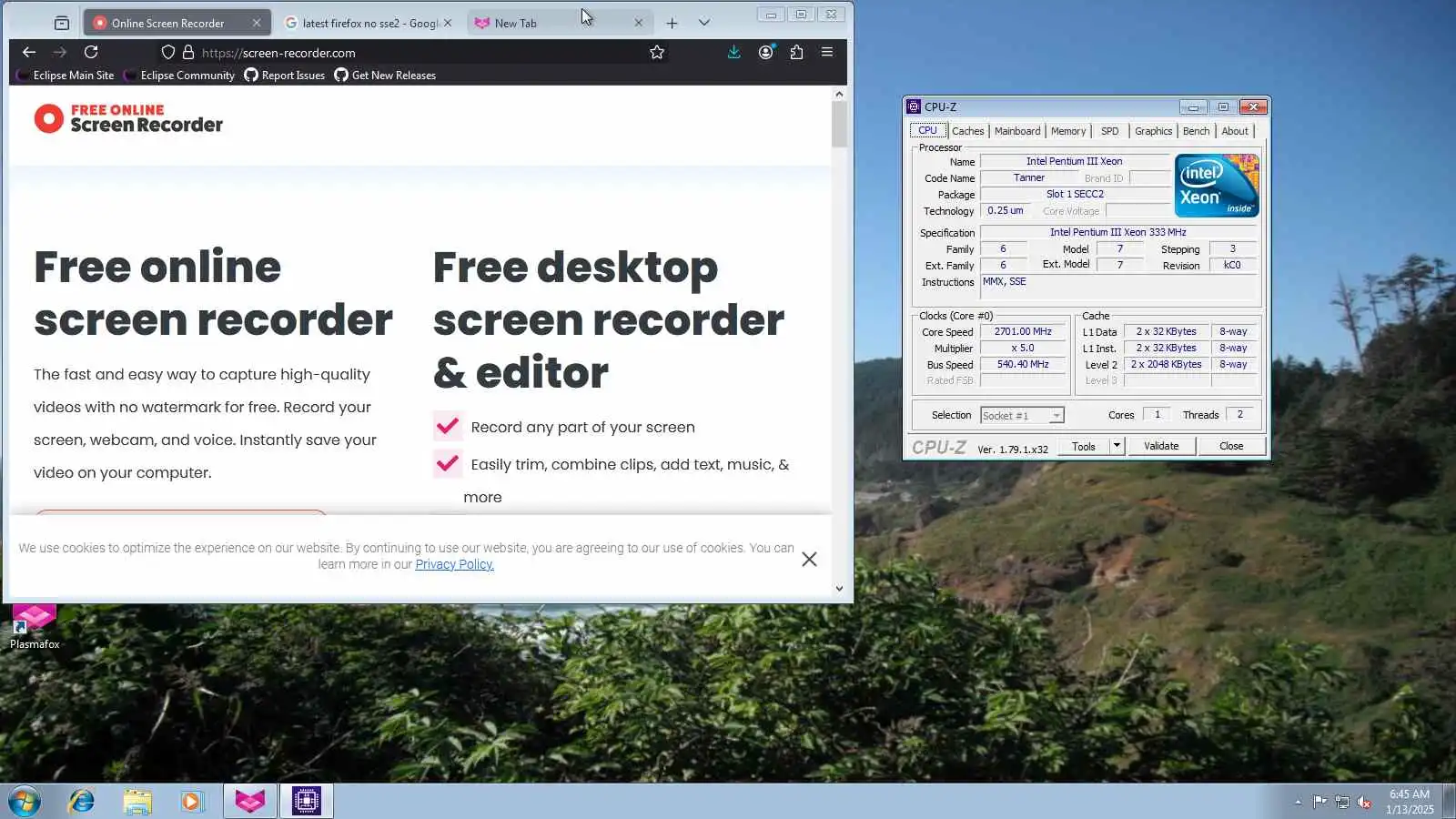The height and width of the screenshot is (819, 1456).
Task: Open the account profile icon in toolbar
Action: (x=766, y=52)
